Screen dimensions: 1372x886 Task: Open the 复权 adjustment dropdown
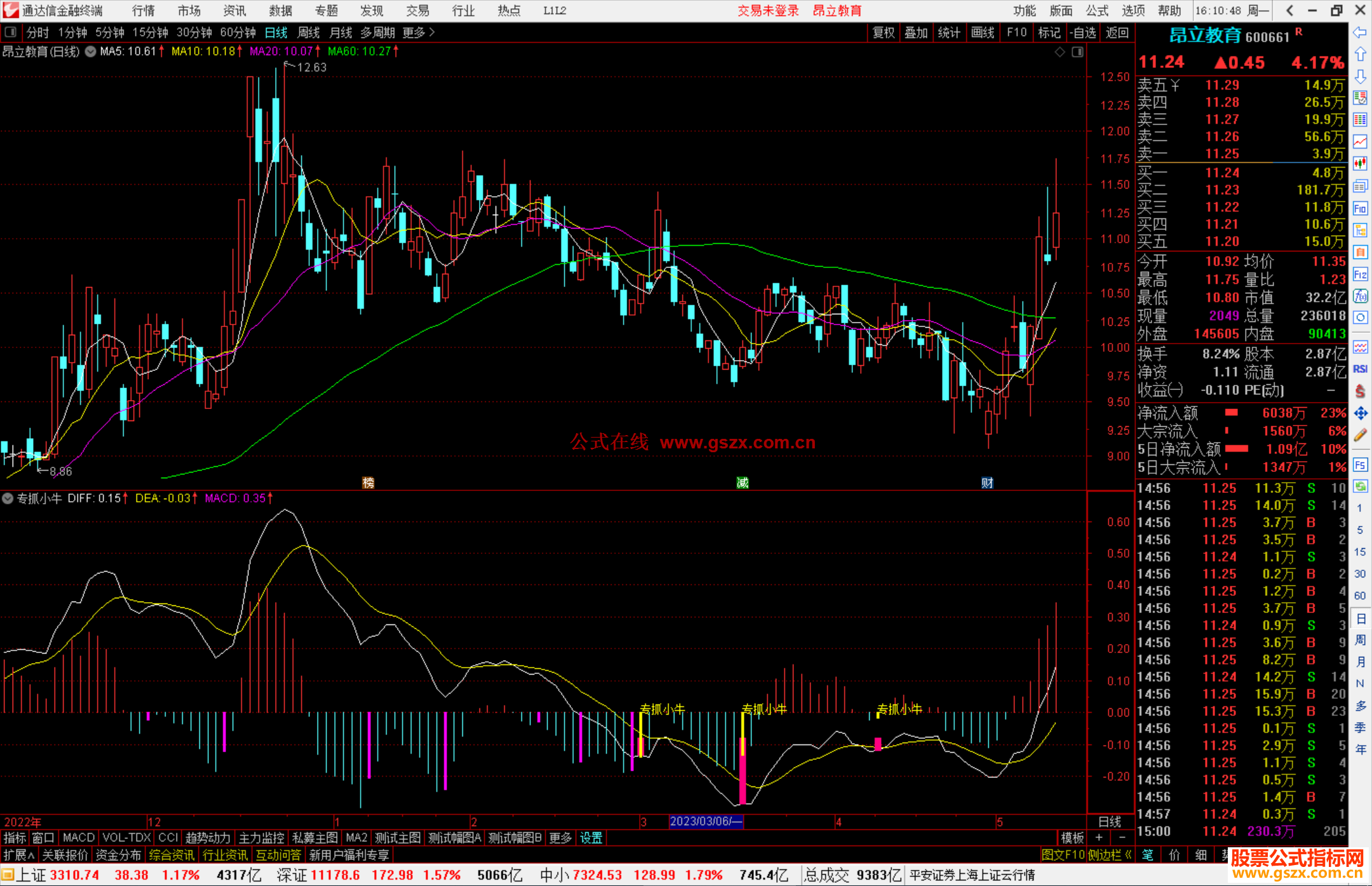884,32
